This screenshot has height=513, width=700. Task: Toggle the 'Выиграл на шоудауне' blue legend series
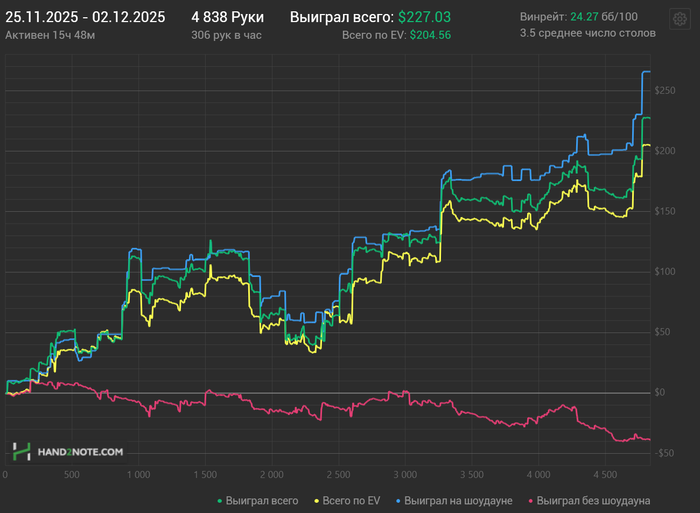(454, 501)
